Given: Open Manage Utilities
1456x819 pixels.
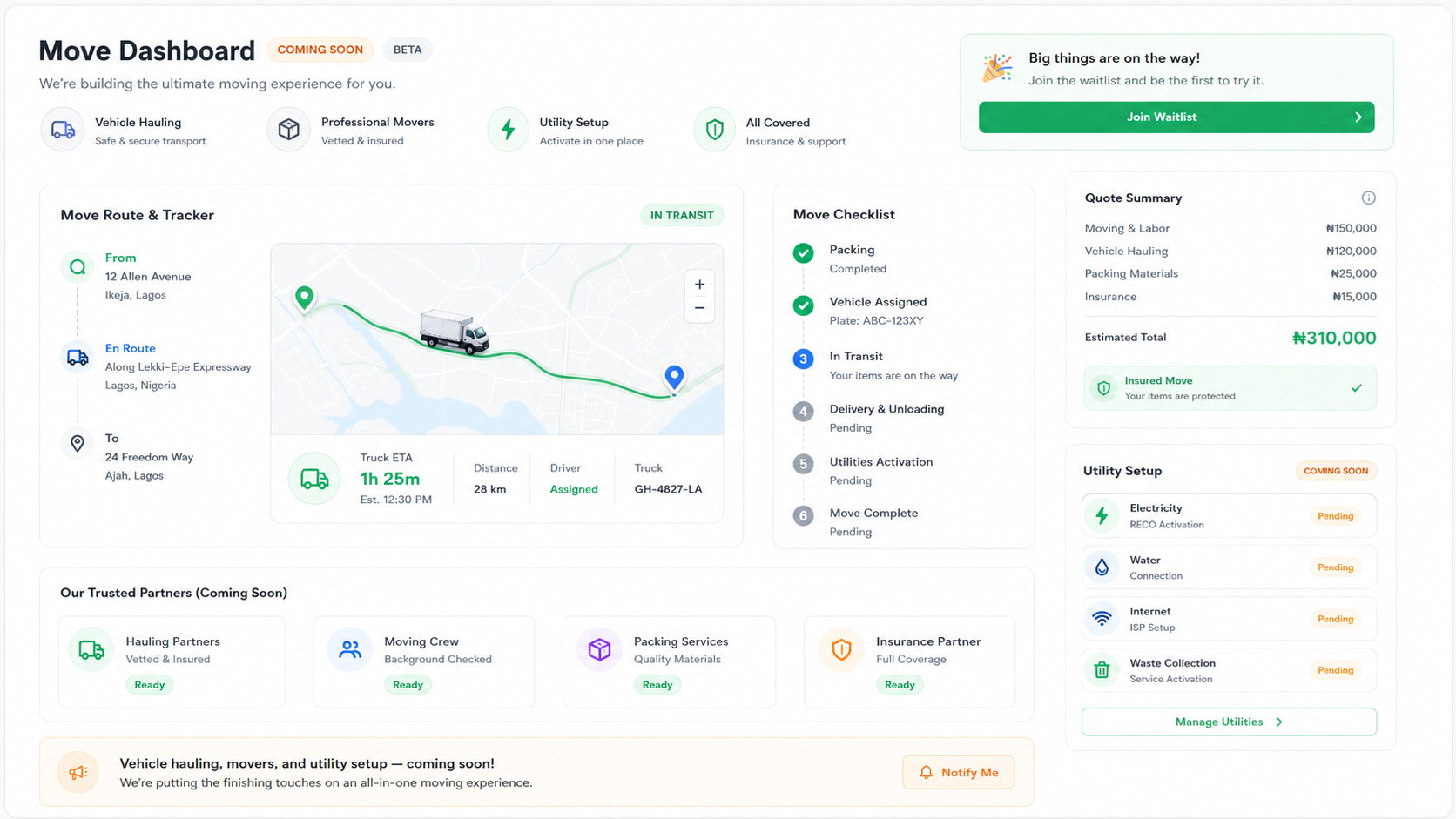Looking at the screenshot, I should (x=1229, y=722).
